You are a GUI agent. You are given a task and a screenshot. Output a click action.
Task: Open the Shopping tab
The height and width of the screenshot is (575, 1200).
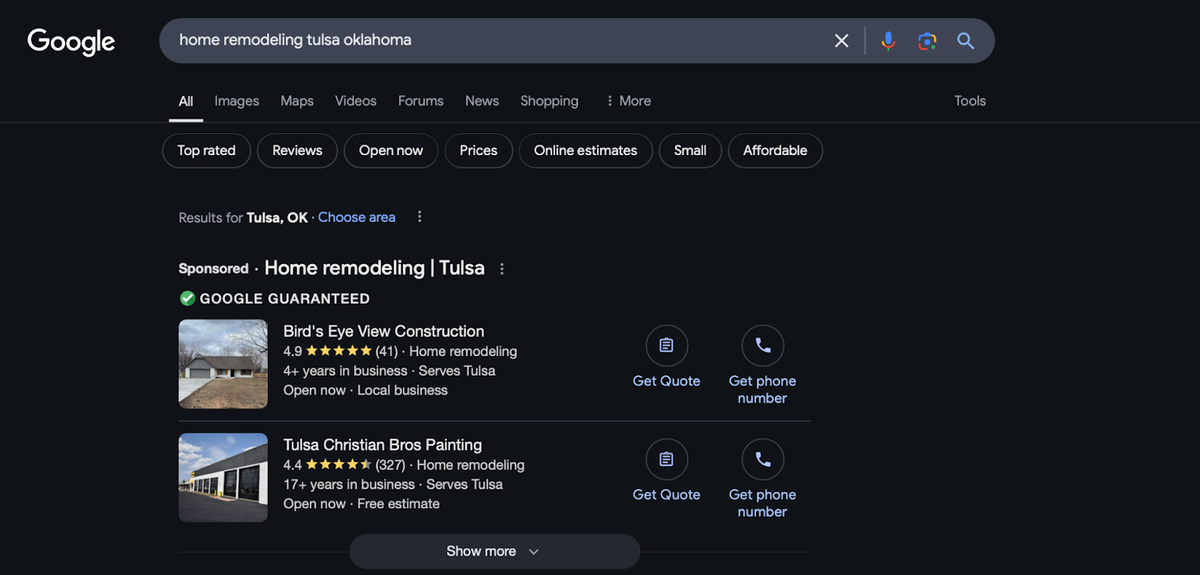tap(549, 101)
